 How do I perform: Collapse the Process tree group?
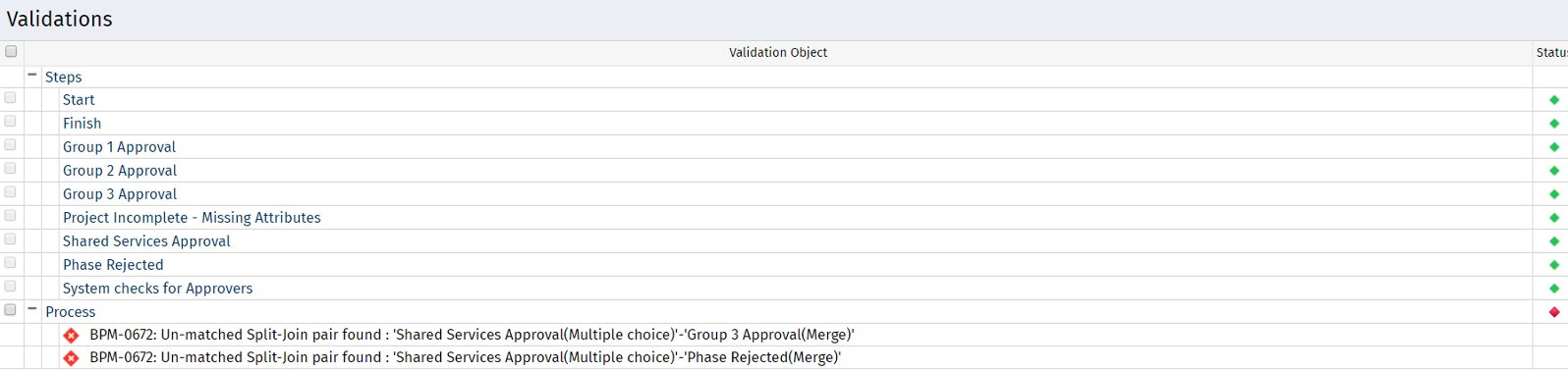pyautogui.click(x=32, y=310)
